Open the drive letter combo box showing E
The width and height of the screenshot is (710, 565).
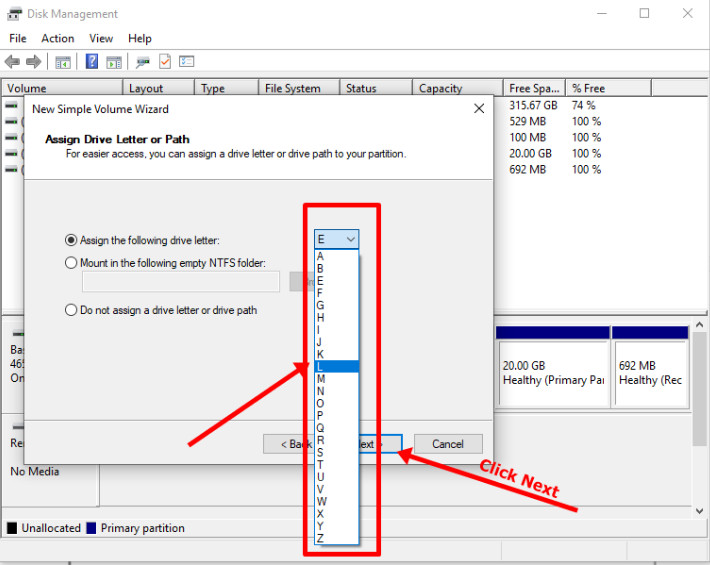[336, 239]
